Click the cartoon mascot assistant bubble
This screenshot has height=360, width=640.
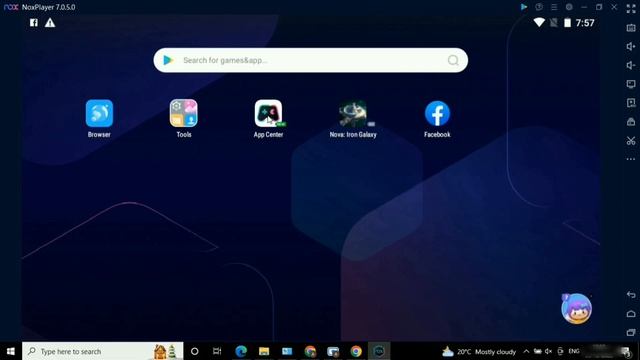(576, 309)
